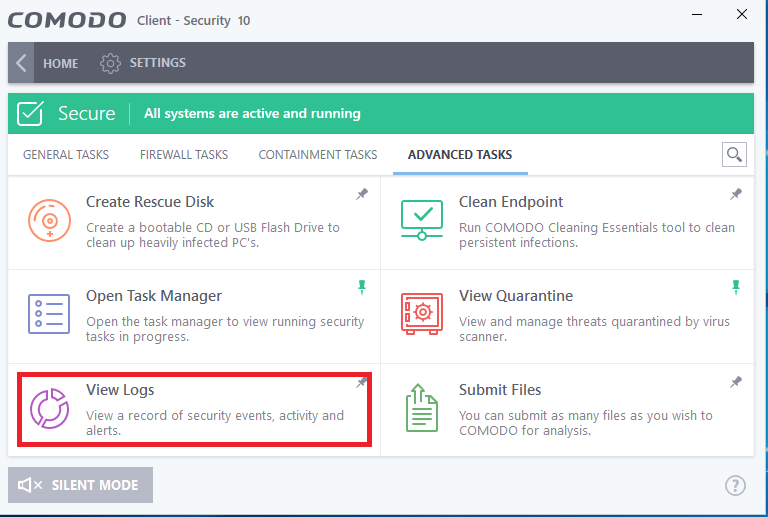Open the task search magnifier
Viewport: 768px width, 517px height.
tap(734, 155)
